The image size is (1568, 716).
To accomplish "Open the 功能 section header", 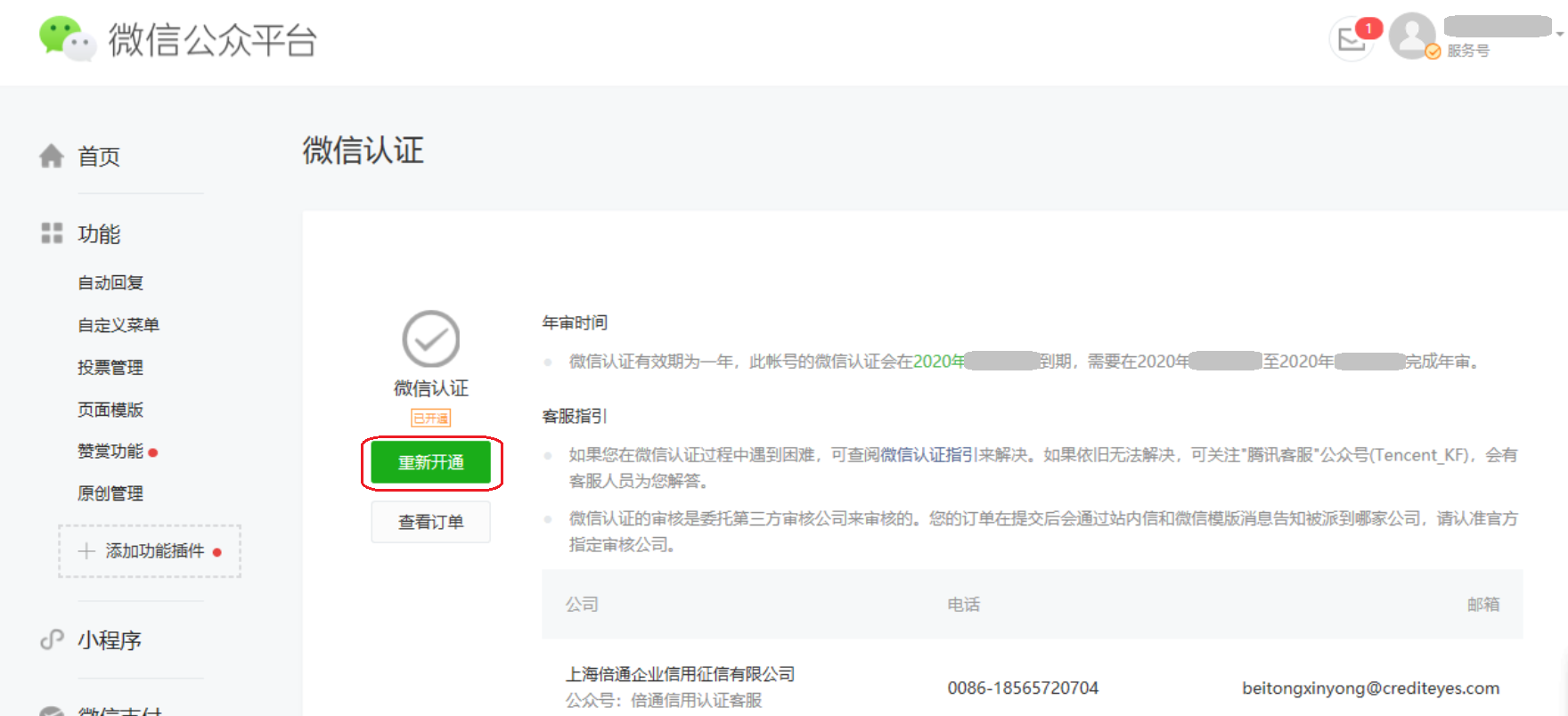I will tap(99, 234).
